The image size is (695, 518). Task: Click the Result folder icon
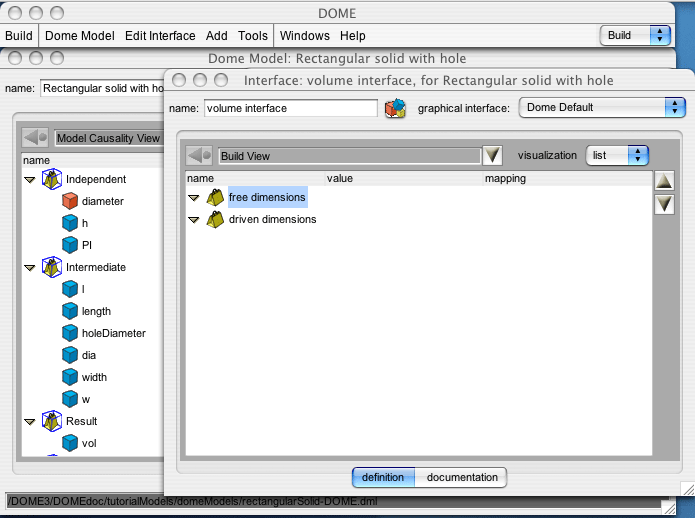[x=51, y=421]
